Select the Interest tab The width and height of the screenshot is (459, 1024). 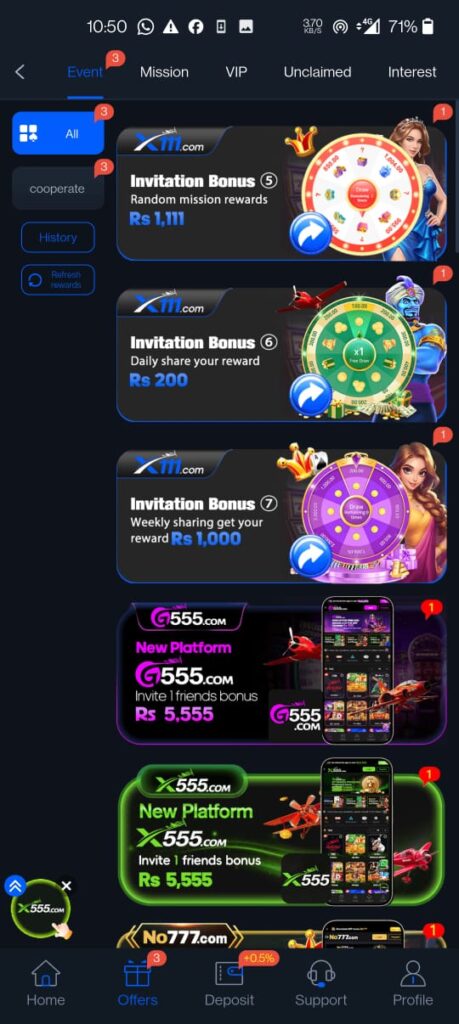[x=412, y=72]
